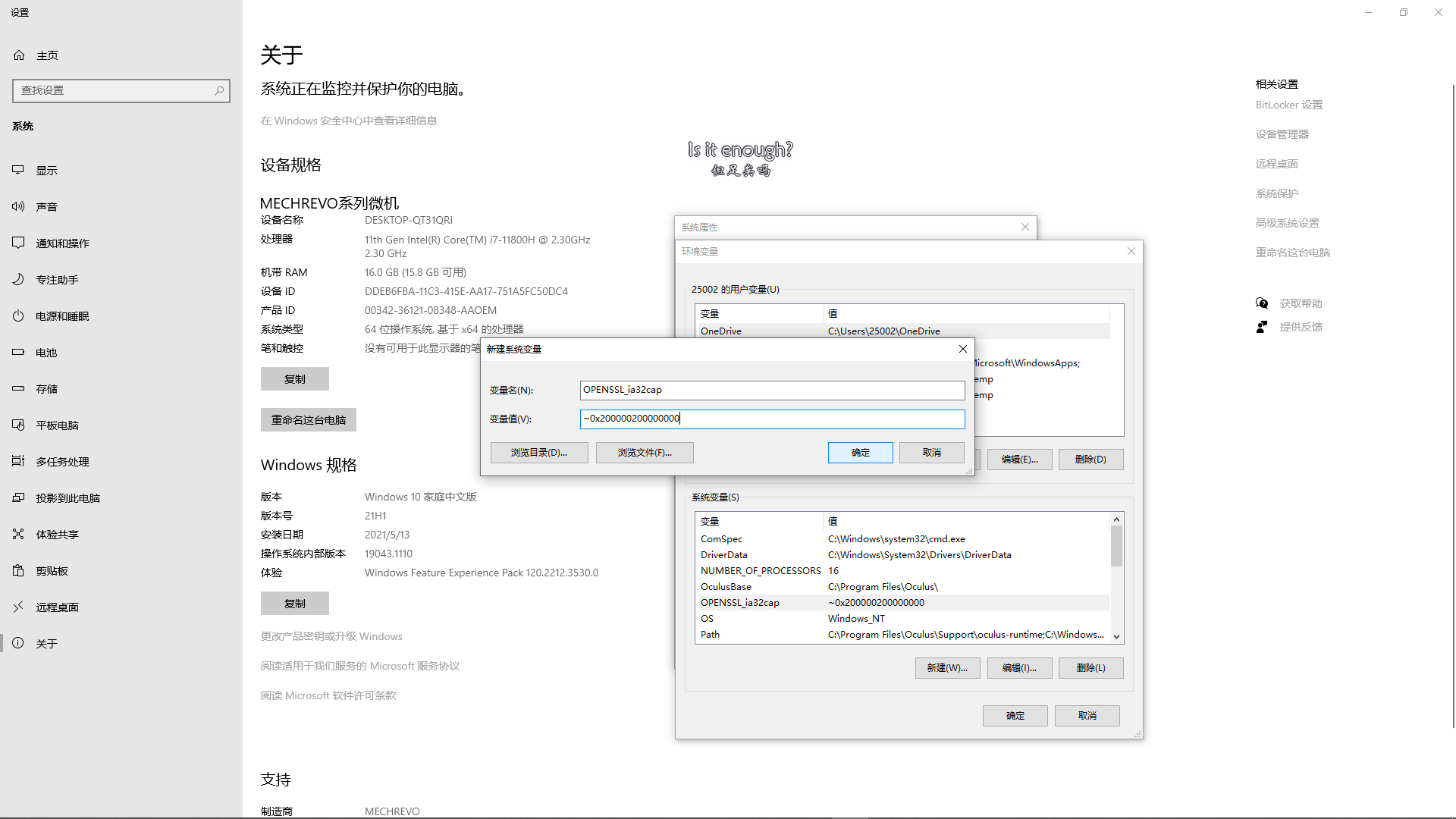The image size is (1456, 819).
Task: Click the Get help (获取帮助) icon
Action: point(1262,303)
